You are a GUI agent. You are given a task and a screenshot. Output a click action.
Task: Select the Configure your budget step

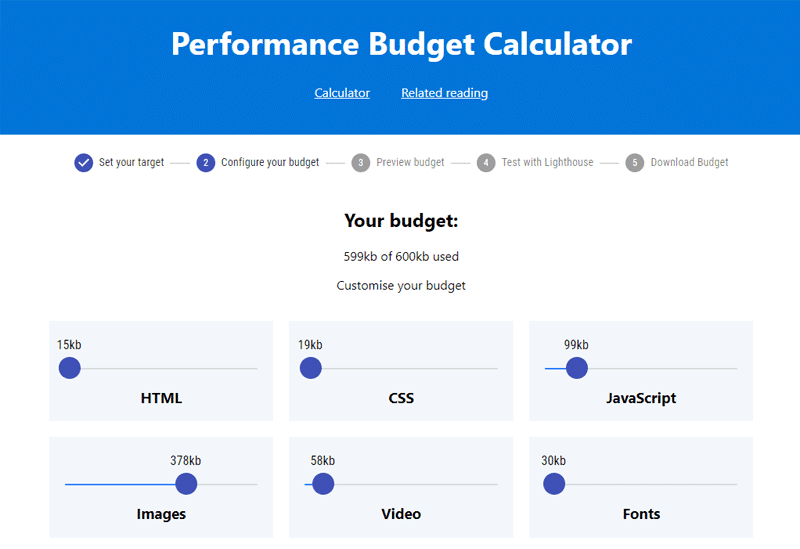(270, 162)
